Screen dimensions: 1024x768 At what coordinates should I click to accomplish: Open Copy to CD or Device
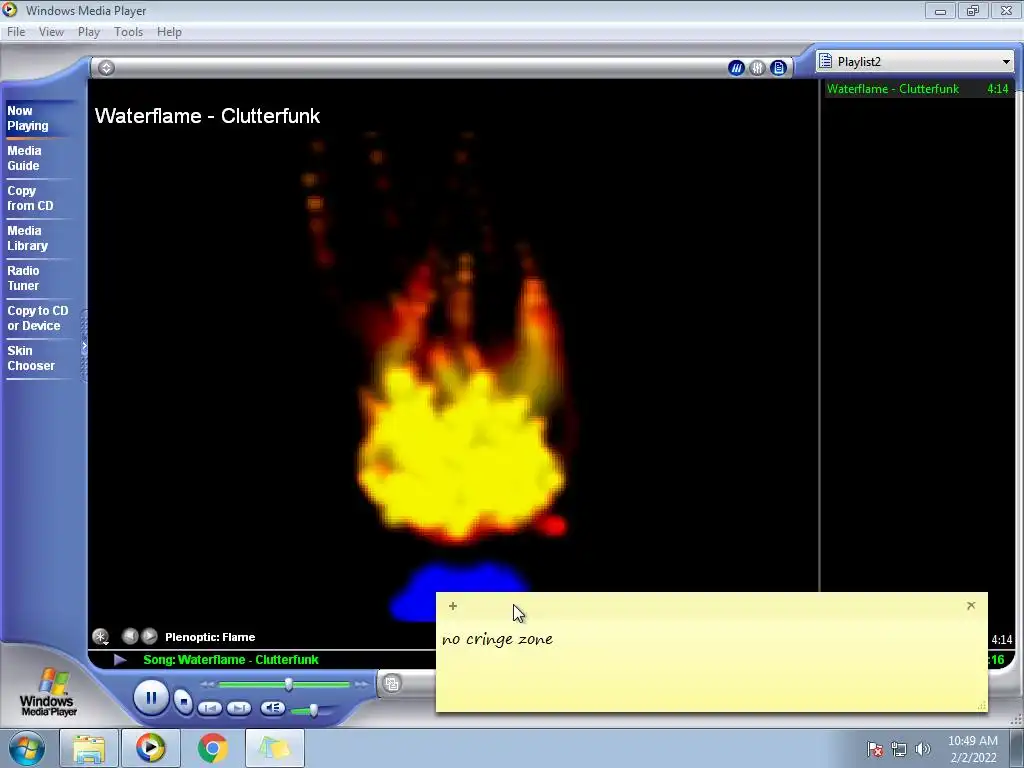[37, 318]
